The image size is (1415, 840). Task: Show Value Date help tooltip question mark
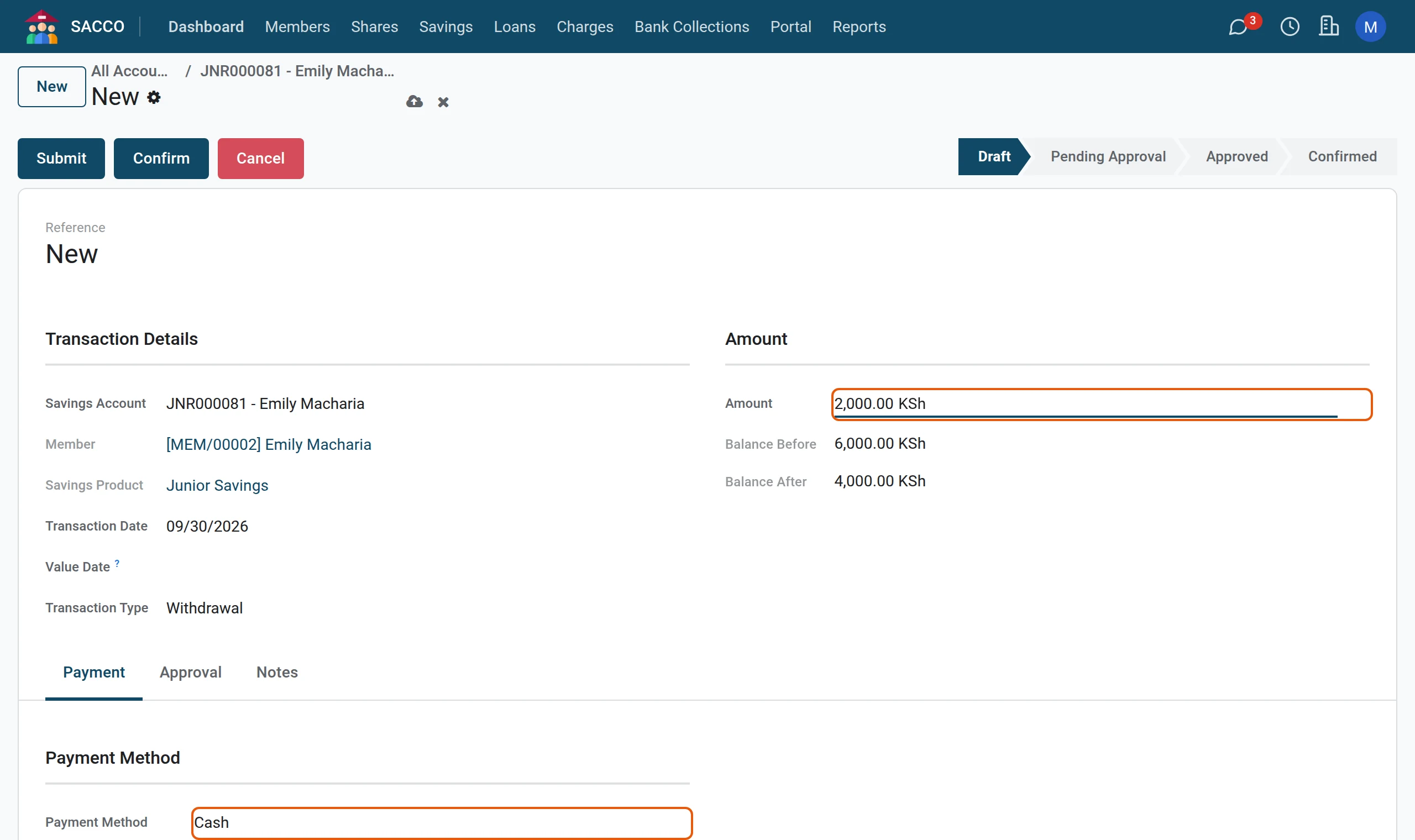pos(117,563)
